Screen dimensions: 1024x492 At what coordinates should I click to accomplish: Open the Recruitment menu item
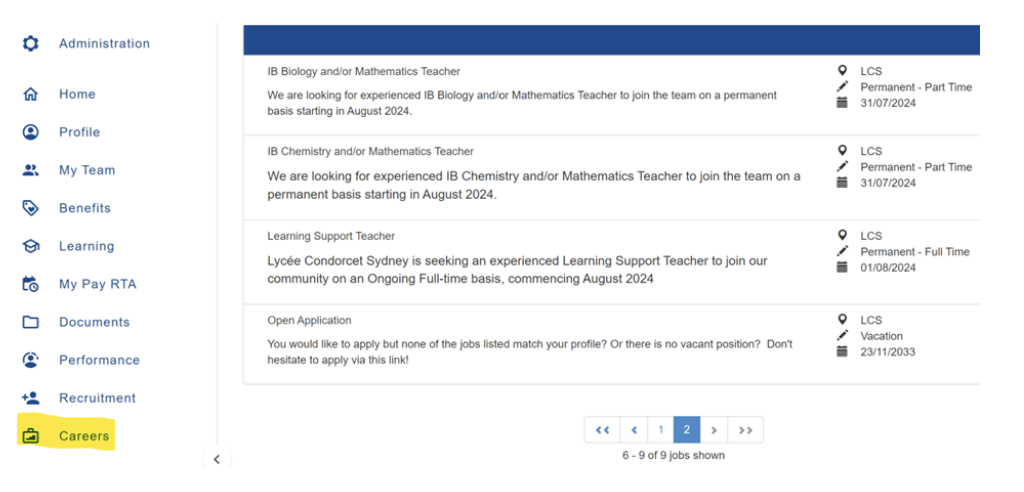(x=97, y=398)
